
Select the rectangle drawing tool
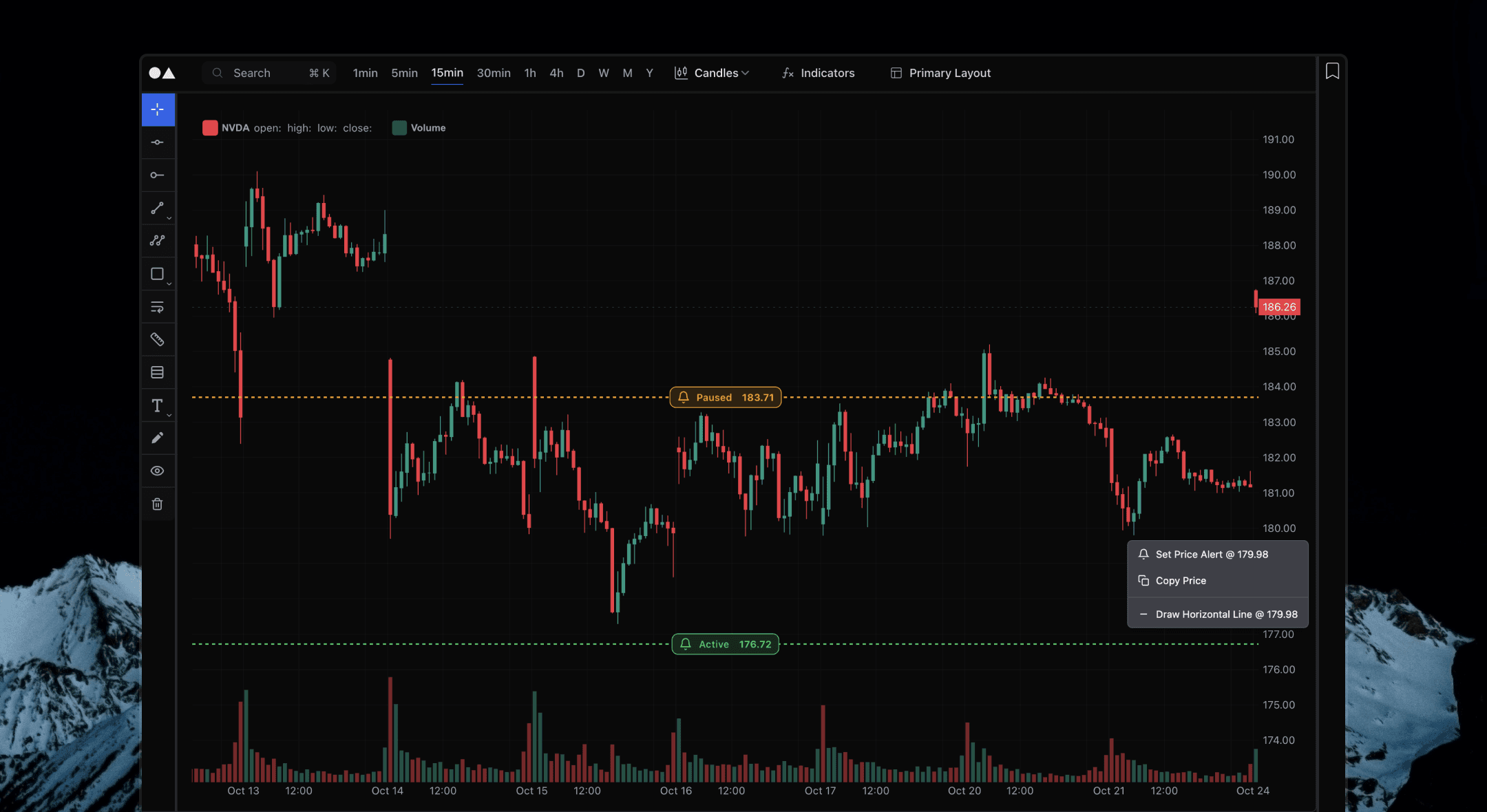pyautogui.click(x=157, y=274)
